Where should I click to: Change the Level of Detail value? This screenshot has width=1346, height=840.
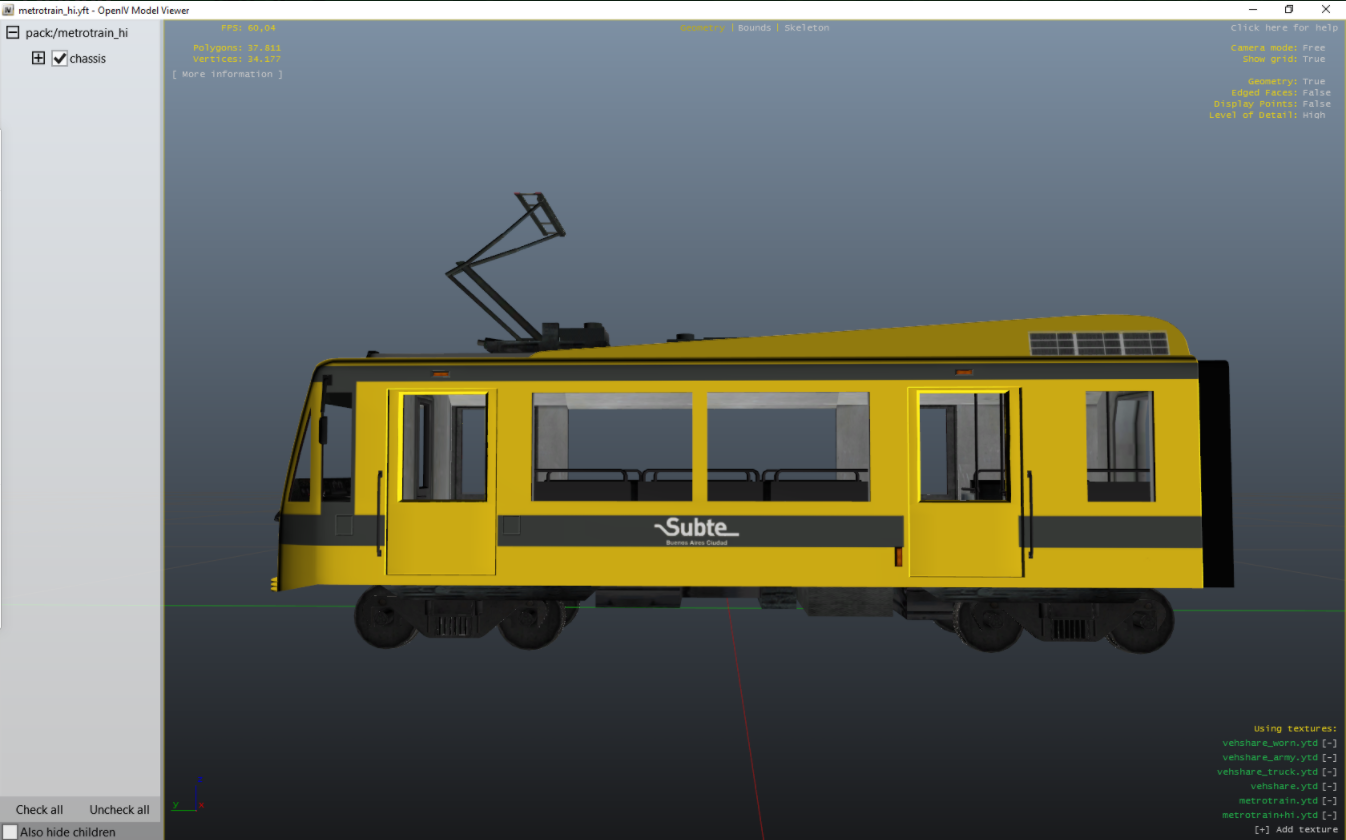(x=1313, y=115)
